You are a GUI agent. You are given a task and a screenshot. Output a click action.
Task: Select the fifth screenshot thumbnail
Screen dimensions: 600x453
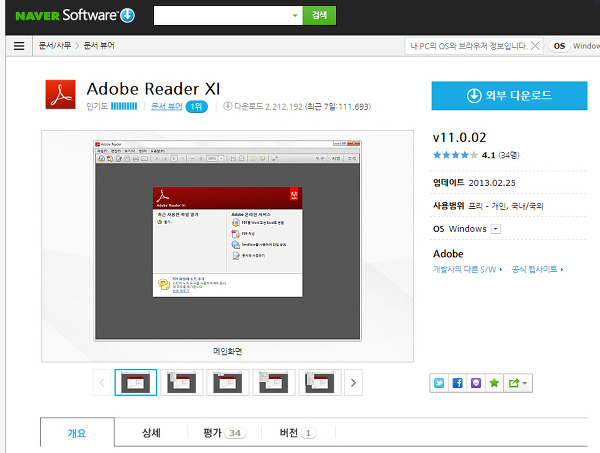(320, 383)
